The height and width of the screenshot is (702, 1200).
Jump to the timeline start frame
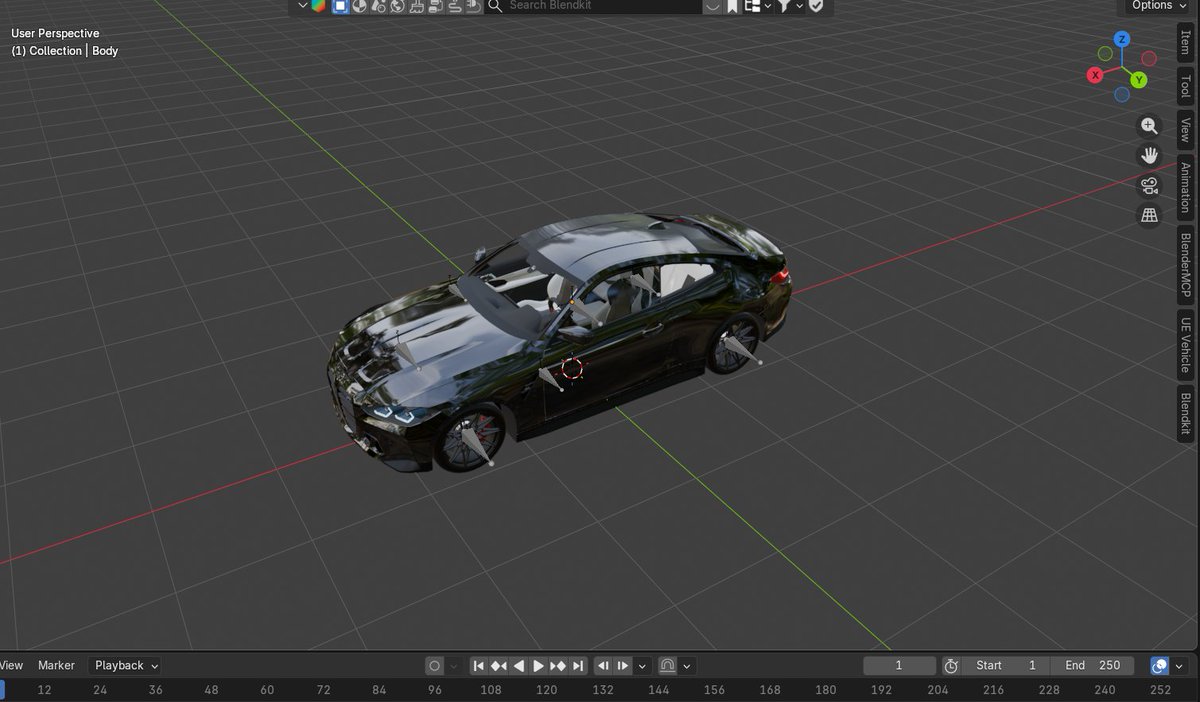coord(479,666)
